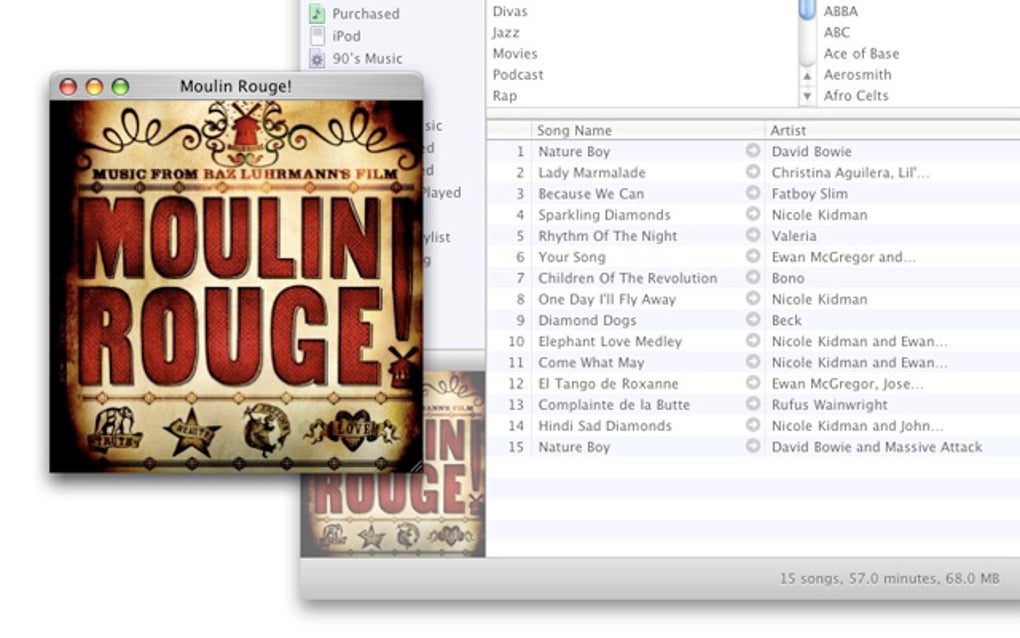Select Divas in the genre browser
The width and height of the screenshot is (1020, 638).
pyautogui.click(x=510, y=11)
